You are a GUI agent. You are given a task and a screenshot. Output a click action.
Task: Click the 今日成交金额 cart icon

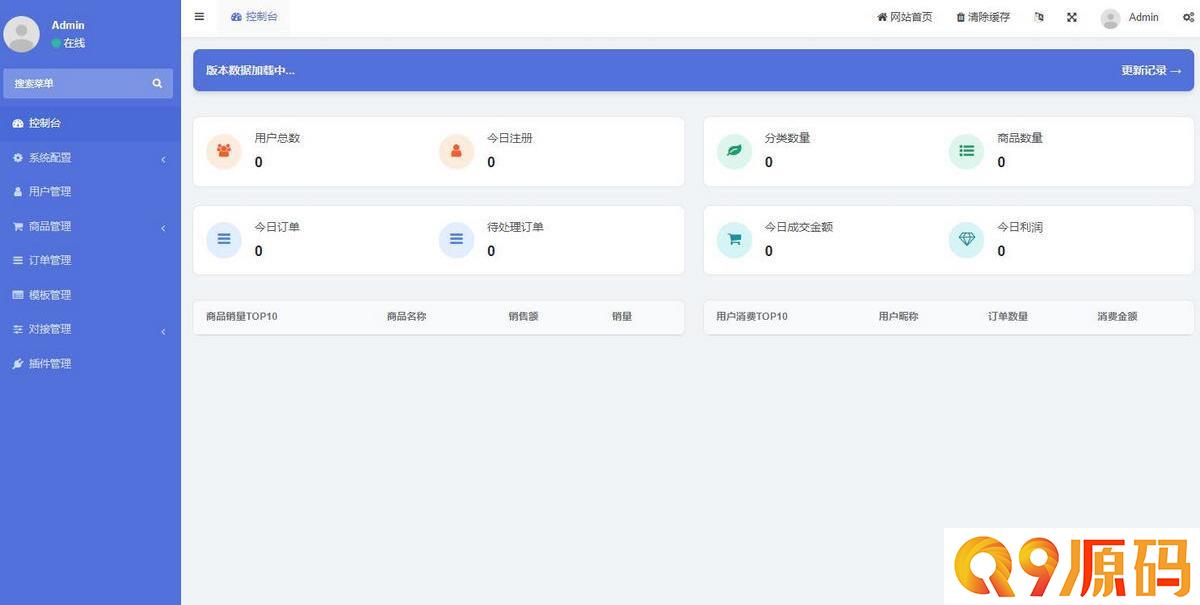tap(734, 240)
